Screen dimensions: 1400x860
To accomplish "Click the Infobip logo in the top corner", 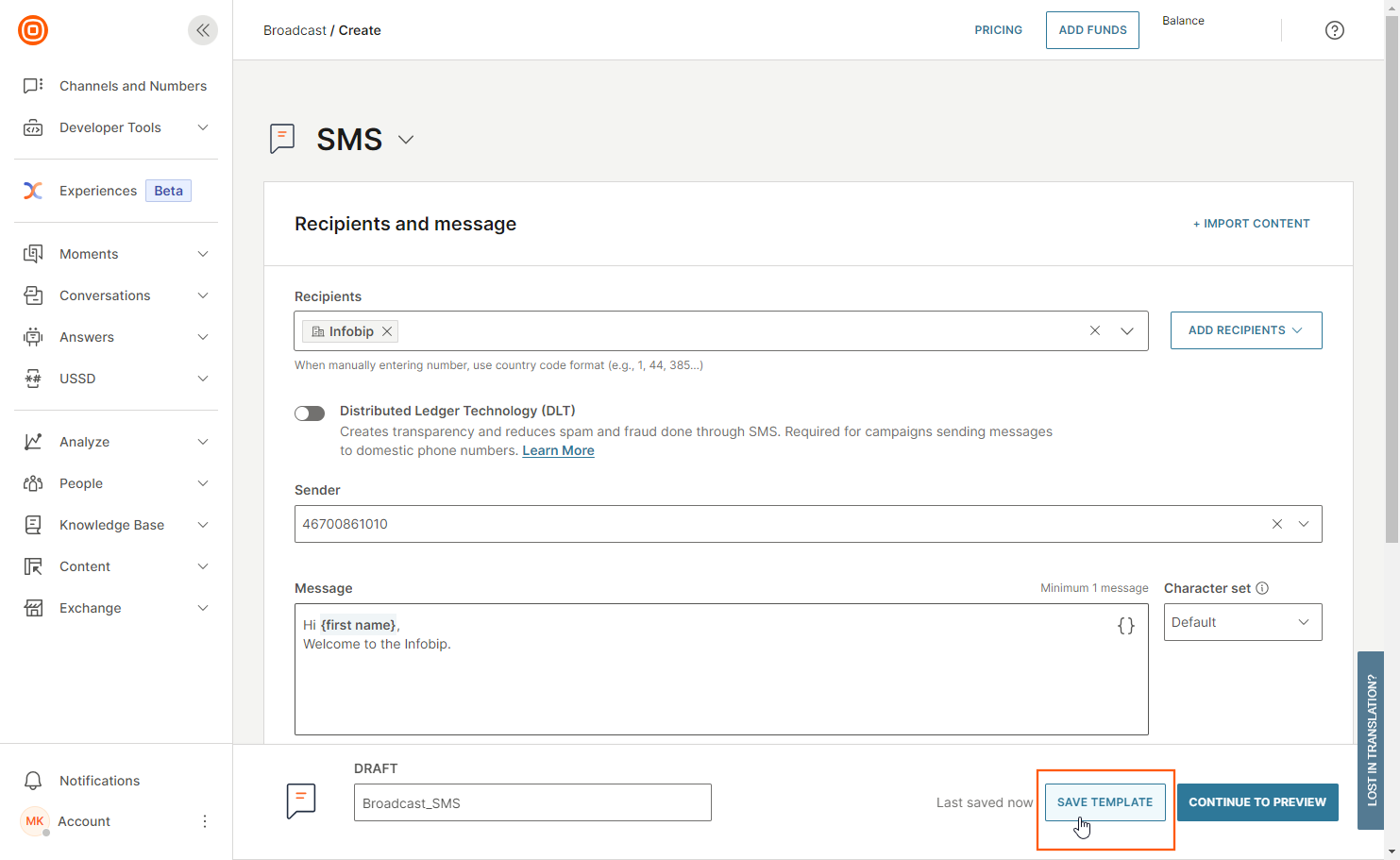I will pos(33,30).
